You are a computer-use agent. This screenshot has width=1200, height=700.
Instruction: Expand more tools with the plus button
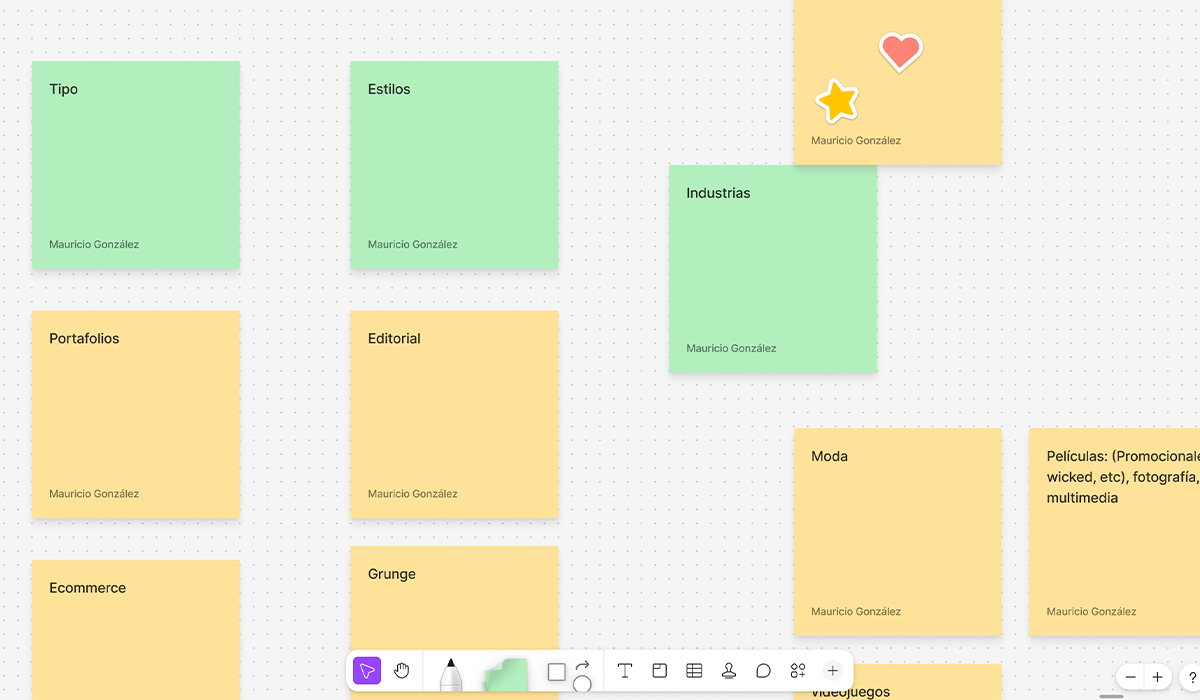pos(832,671)
